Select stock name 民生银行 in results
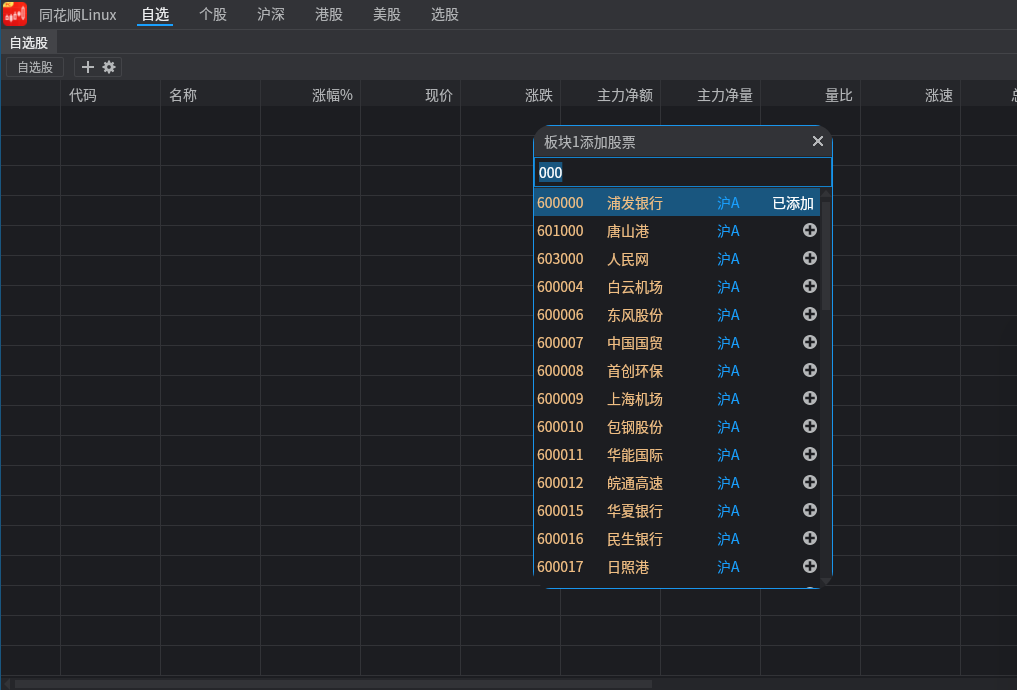This screenshot has height=690, width=1017. 635,538
